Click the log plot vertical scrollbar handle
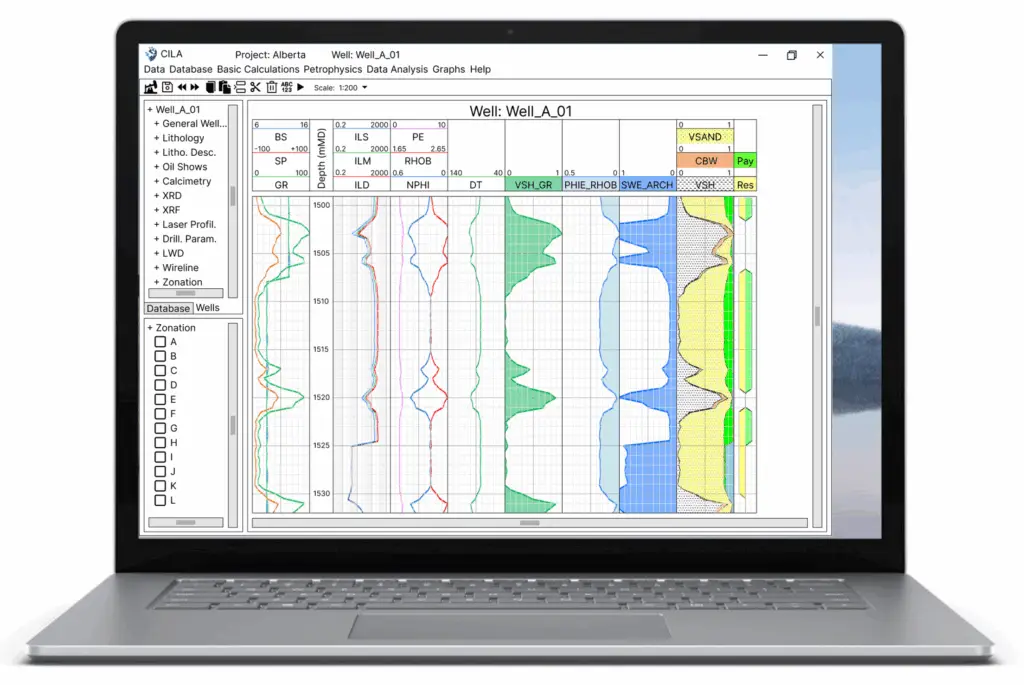Viewport: 1024px width, 685px height. point(817,316)
